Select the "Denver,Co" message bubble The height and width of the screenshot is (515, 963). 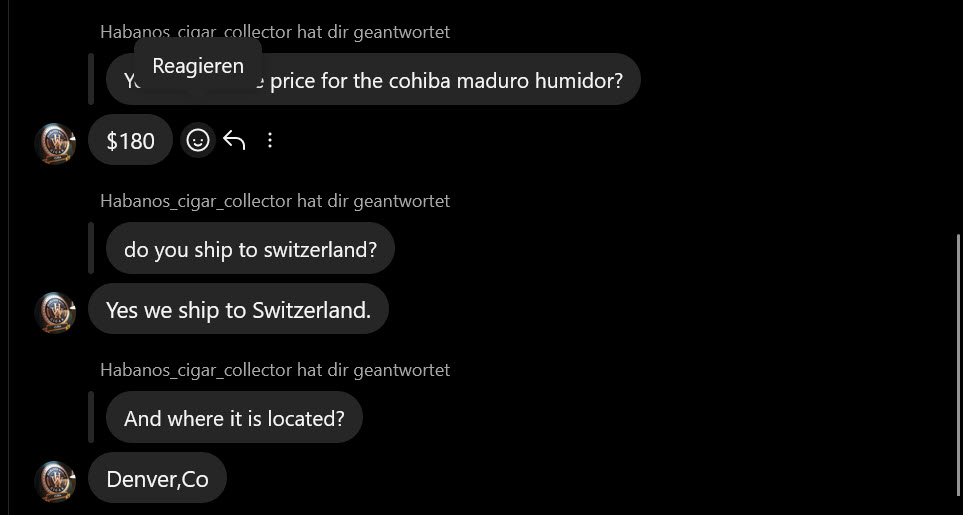tap(157, 479)
